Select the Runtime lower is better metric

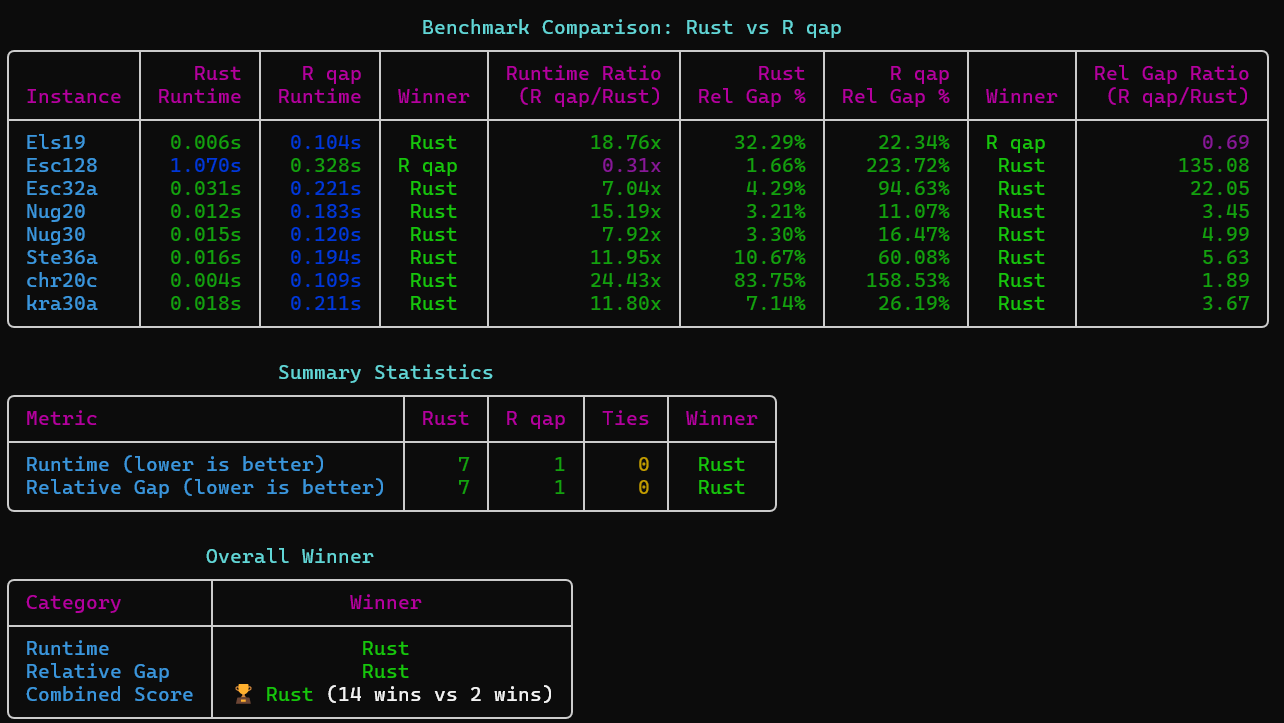[178, 464]
